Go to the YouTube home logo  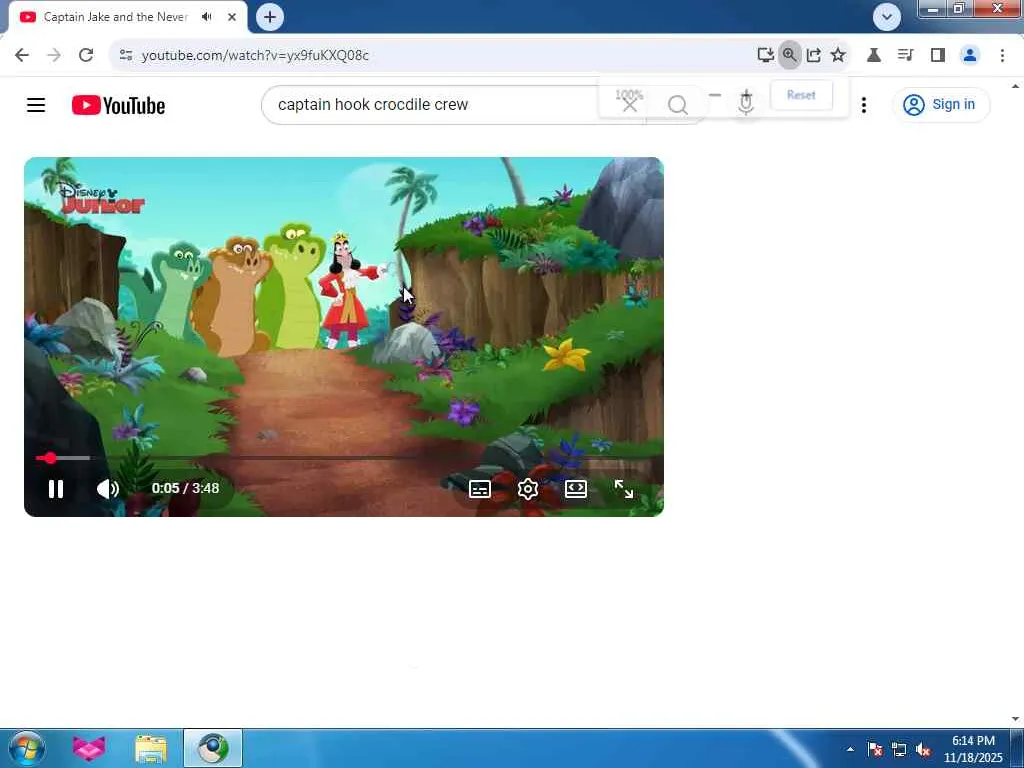[x=118, y=105]
